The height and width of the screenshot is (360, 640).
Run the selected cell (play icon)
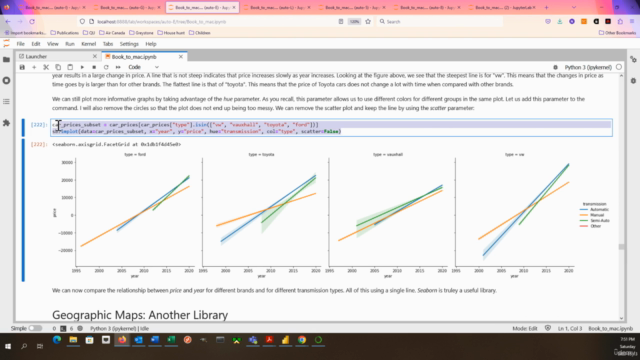[82, 67]
